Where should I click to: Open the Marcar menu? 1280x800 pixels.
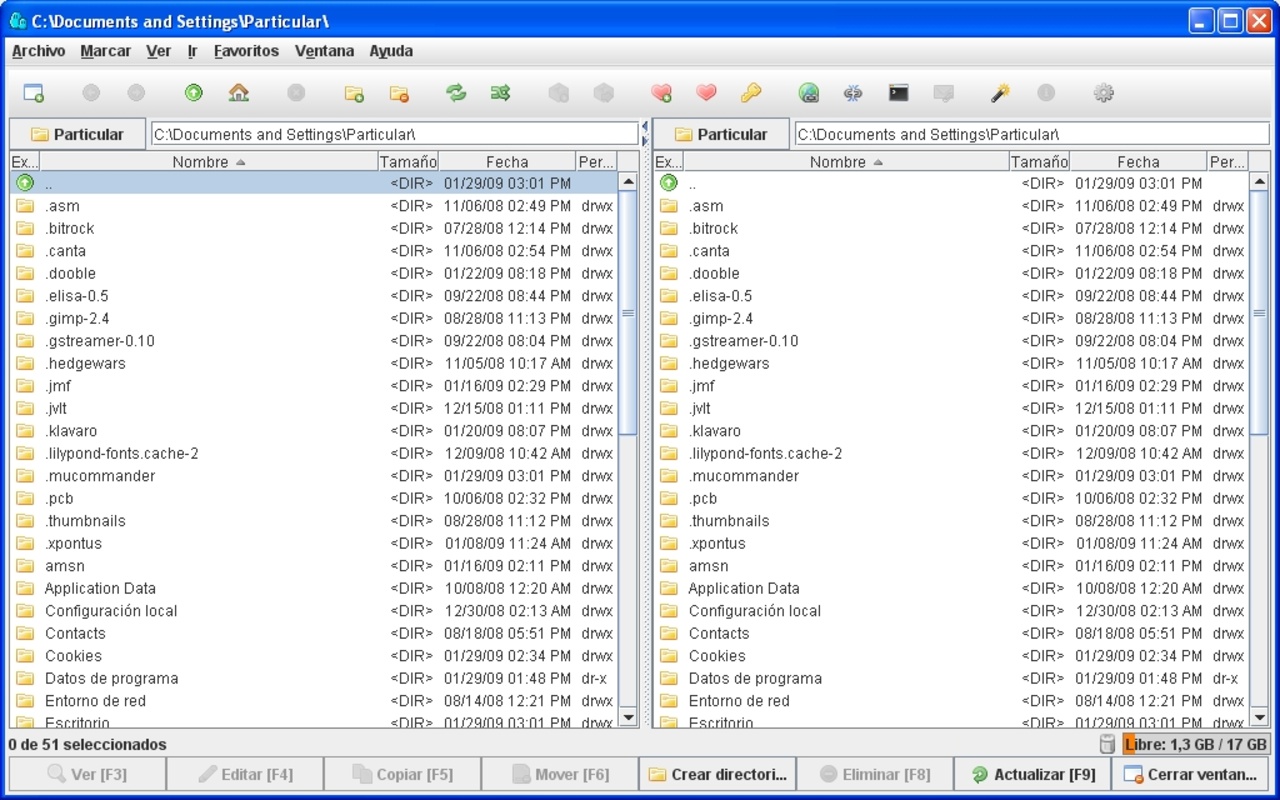coord(105,51)
